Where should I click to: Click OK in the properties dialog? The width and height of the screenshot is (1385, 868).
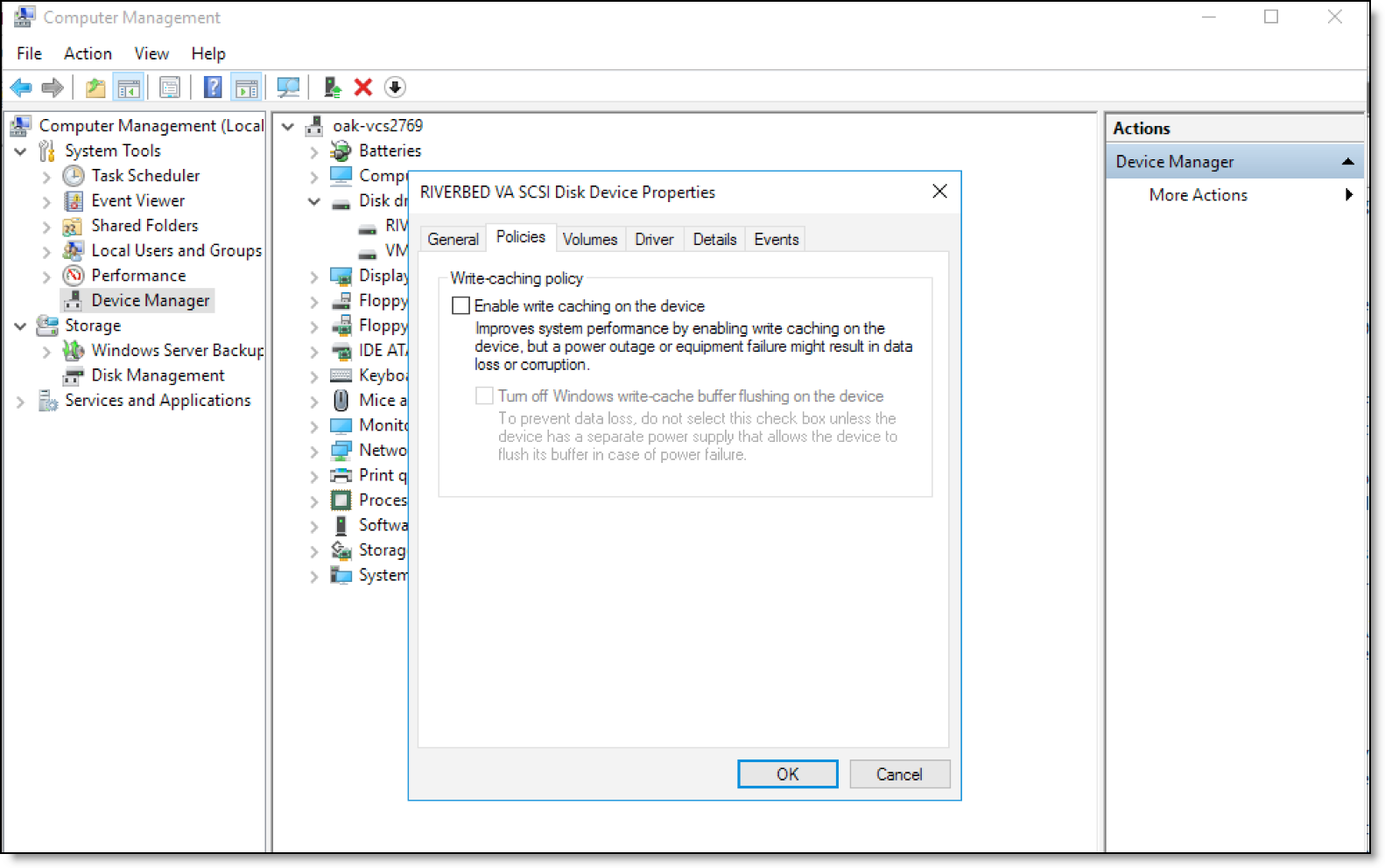click(787, 774)
